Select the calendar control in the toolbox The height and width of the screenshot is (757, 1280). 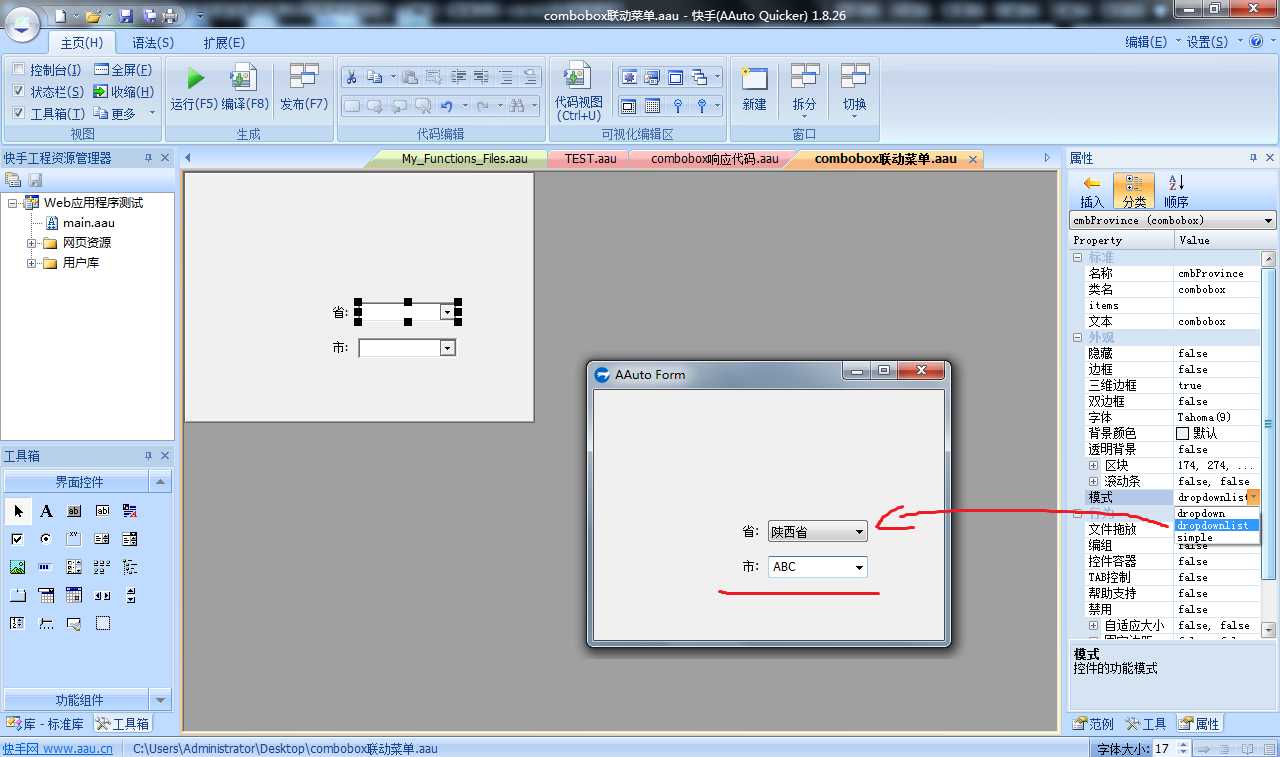[74, 595]
